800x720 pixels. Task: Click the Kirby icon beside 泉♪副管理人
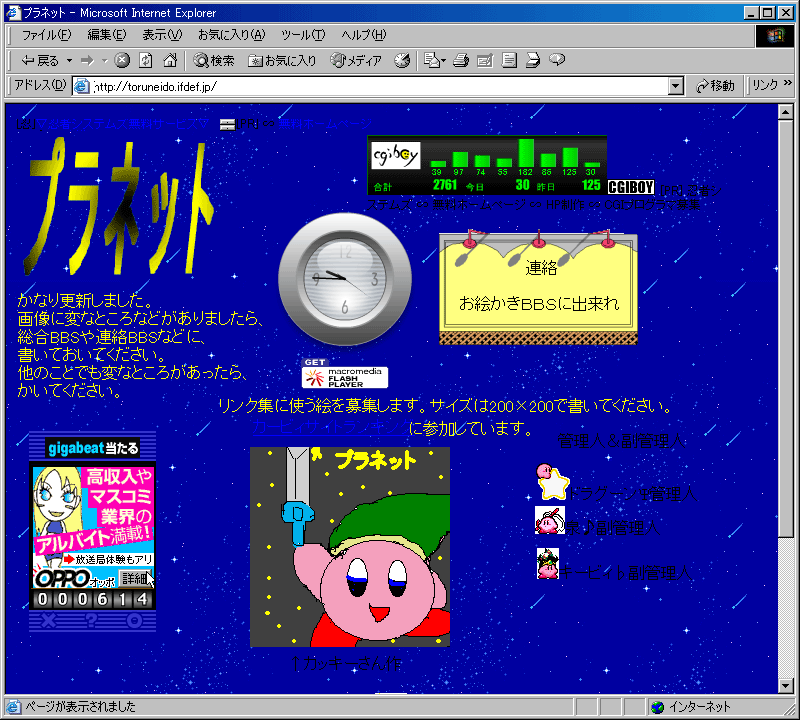(x=550, y=520)
